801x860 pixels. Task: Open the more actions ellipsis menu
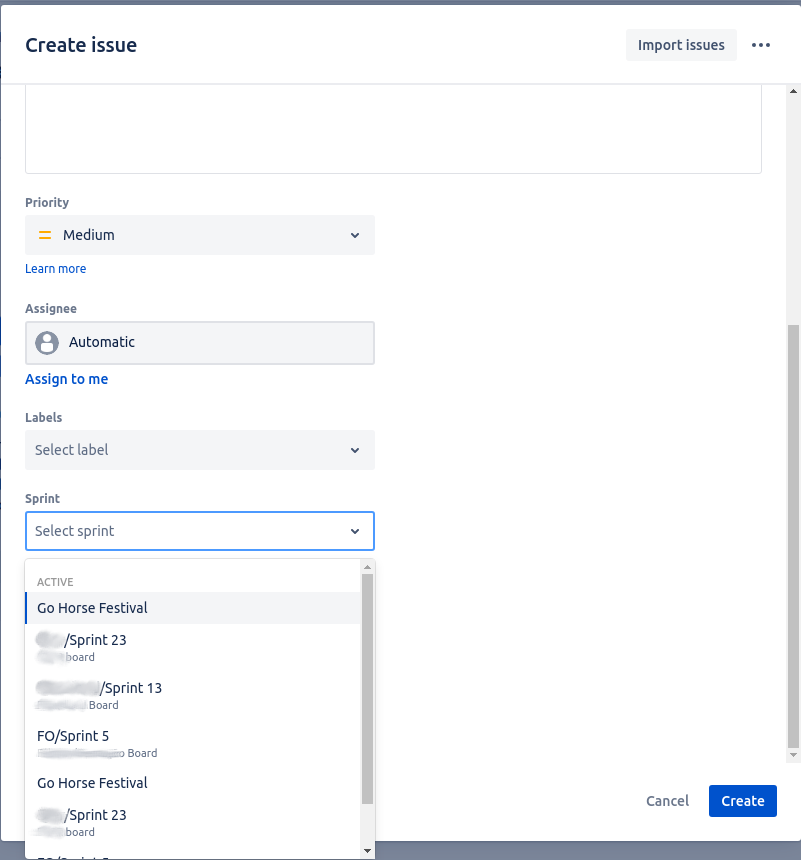pos(761,45)
